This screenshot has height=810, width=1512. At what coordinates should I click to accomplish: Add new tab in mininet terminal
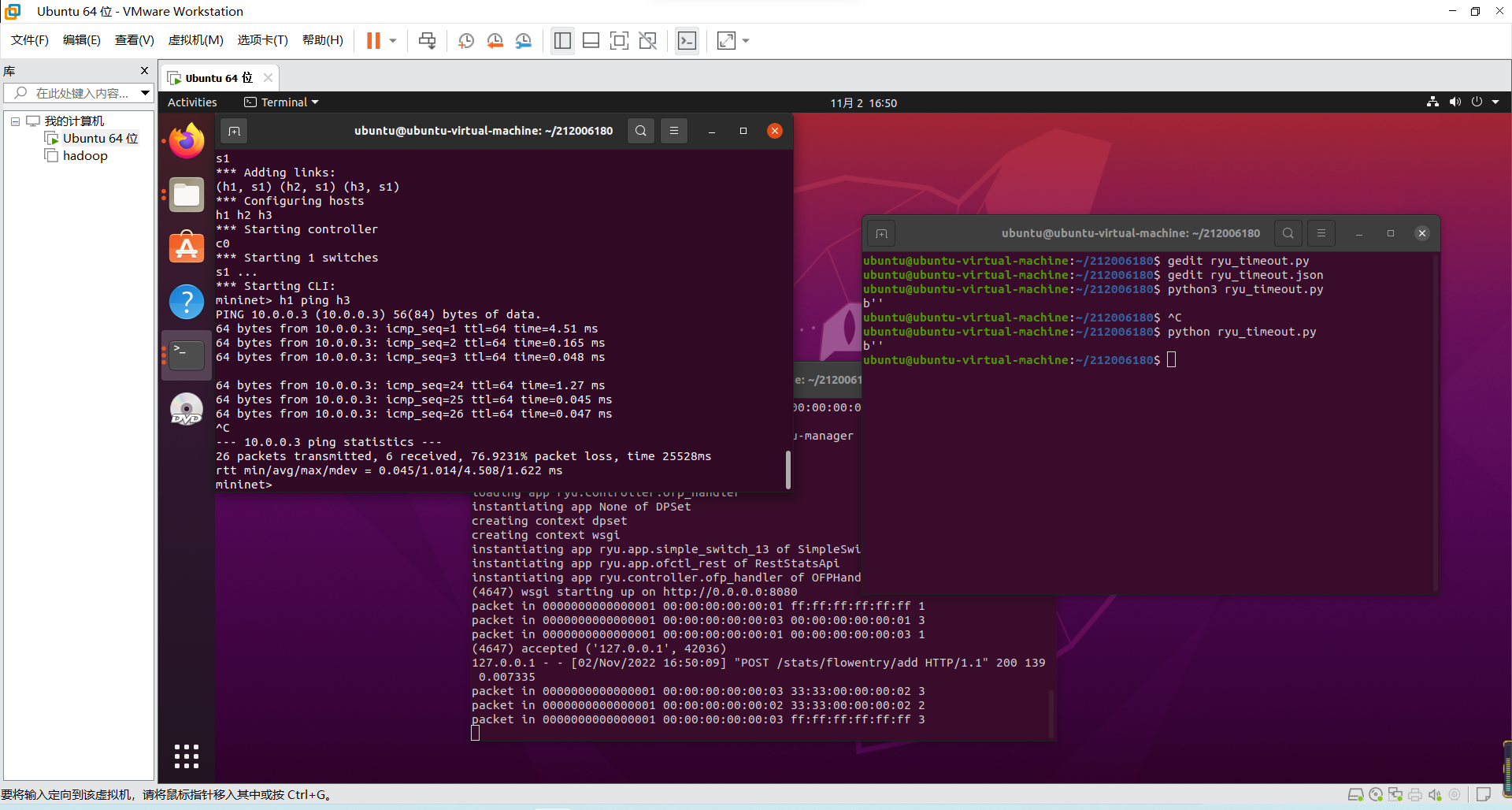pos(234,131)
